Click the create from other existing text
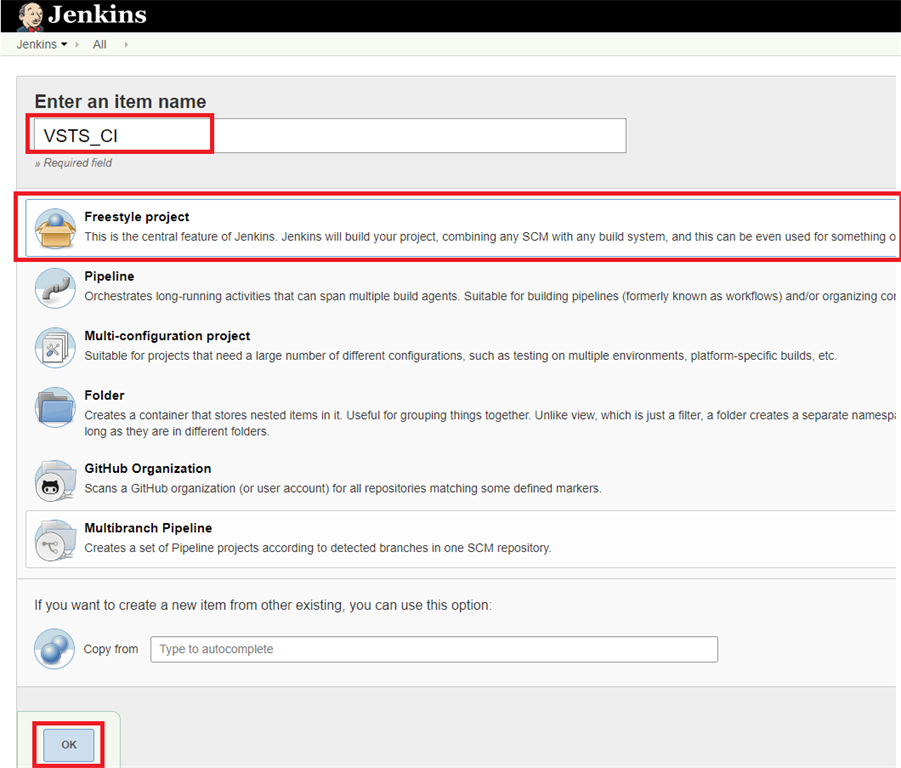Screen dimensions: 901x768 (x=263, y=605)
